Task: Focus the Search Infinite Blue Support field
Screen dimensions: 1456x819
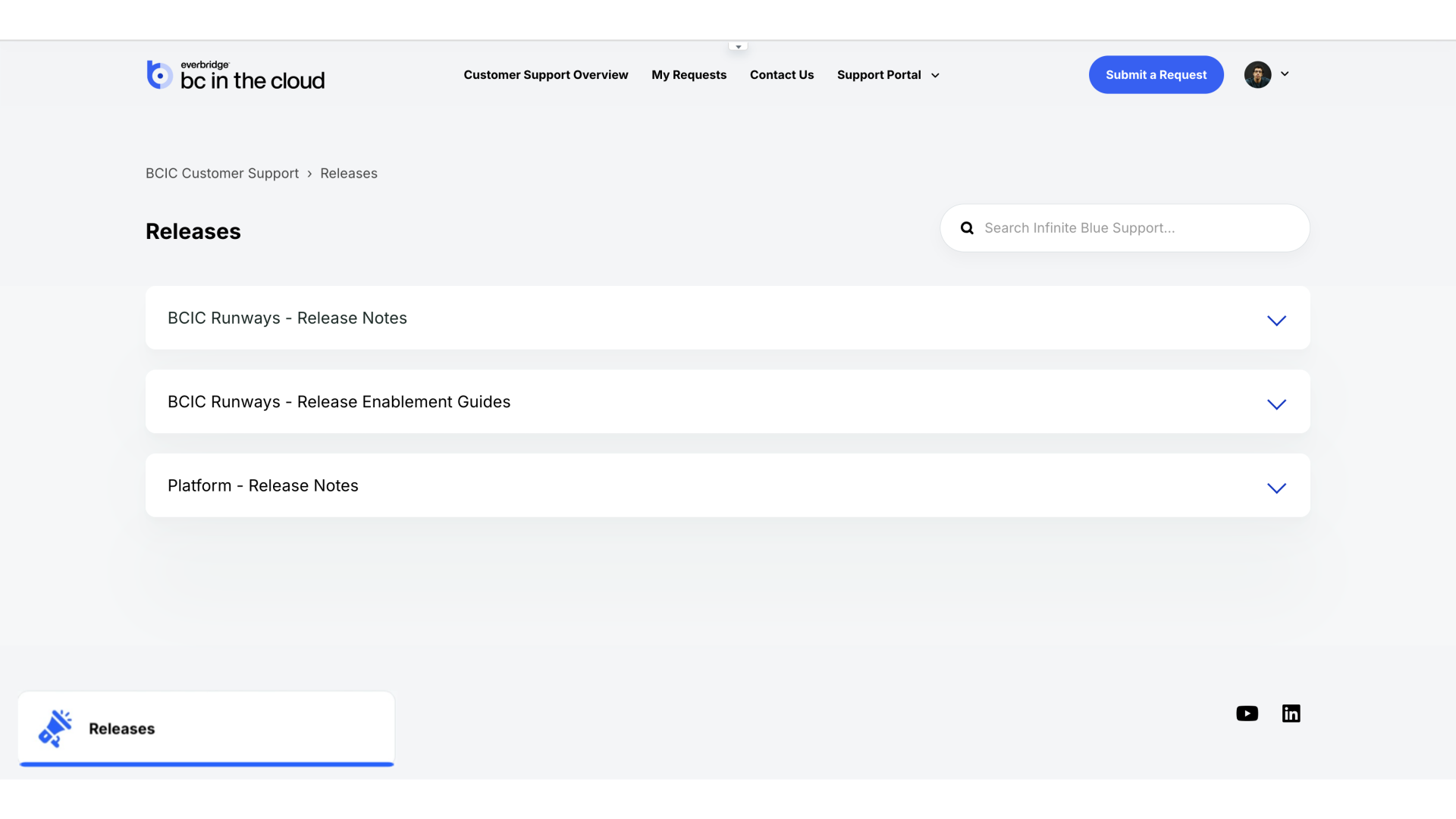Action: coord(1125,228)
